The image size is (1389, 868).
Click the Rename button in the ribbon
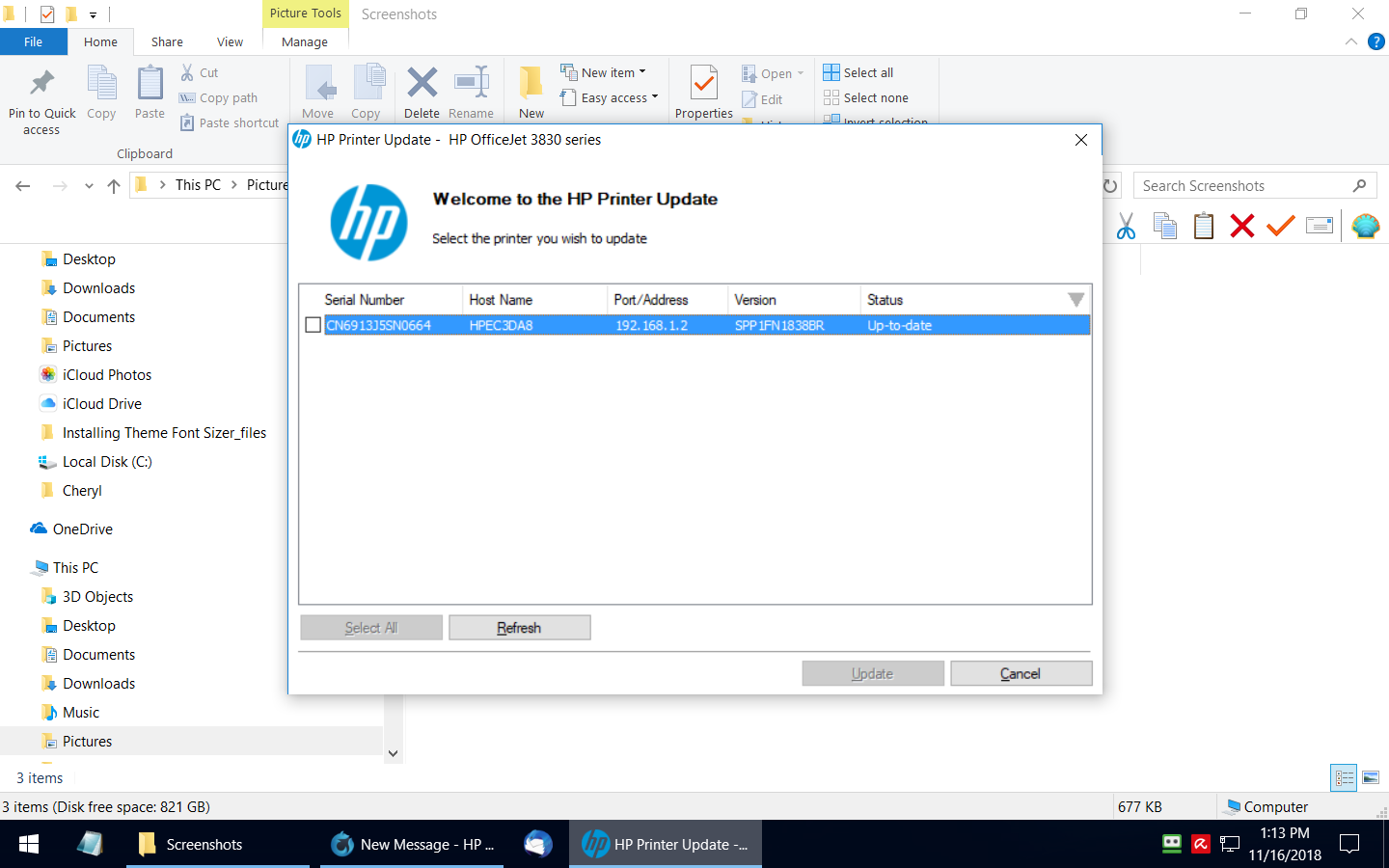click(471, 93)
